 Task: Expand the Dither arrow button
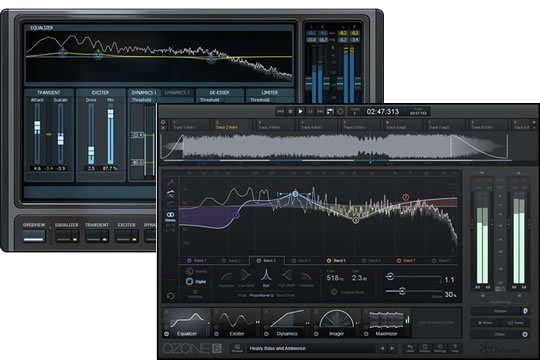525,334
